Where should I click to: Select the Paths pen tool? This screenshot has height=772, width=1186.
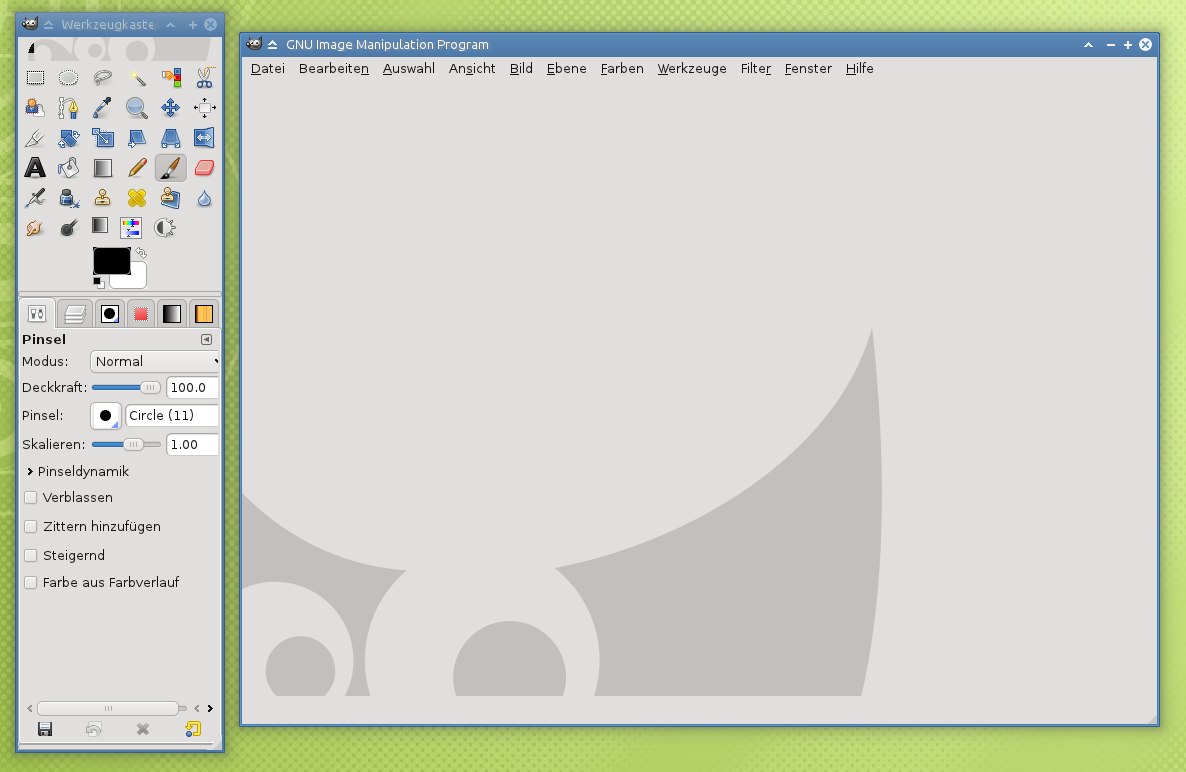[x=69, y=107]
